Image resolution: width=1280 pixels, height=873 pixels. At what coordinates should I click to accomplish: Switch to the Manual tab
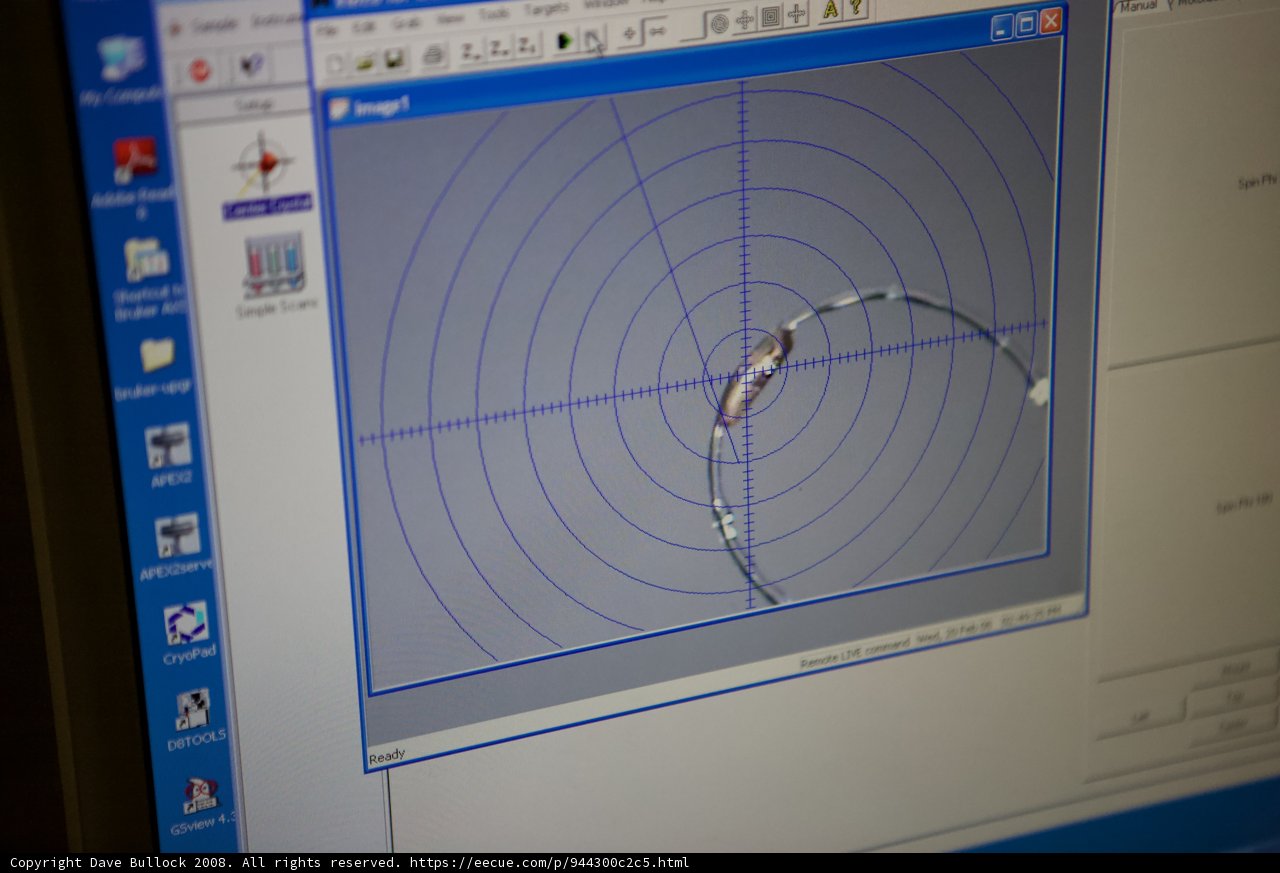click(x=1138, y=6)
